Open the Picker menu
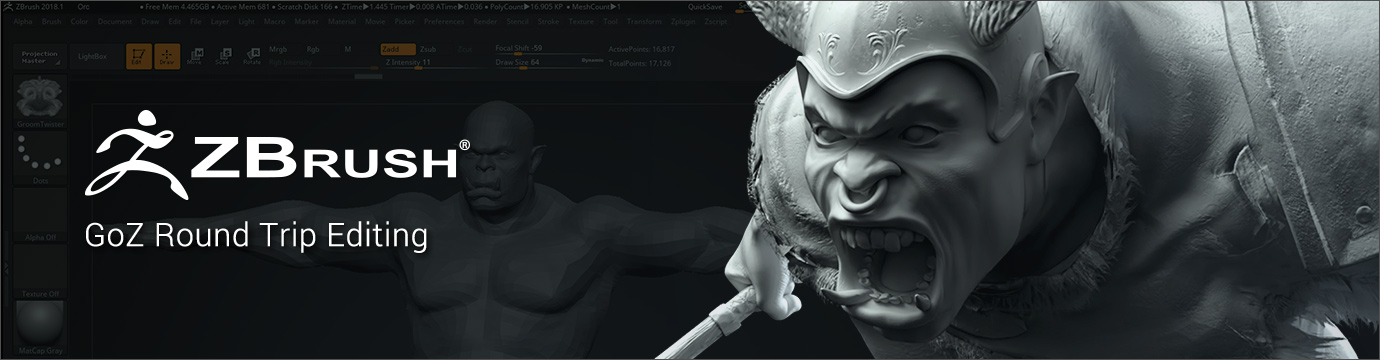 [x=405, y=22]
